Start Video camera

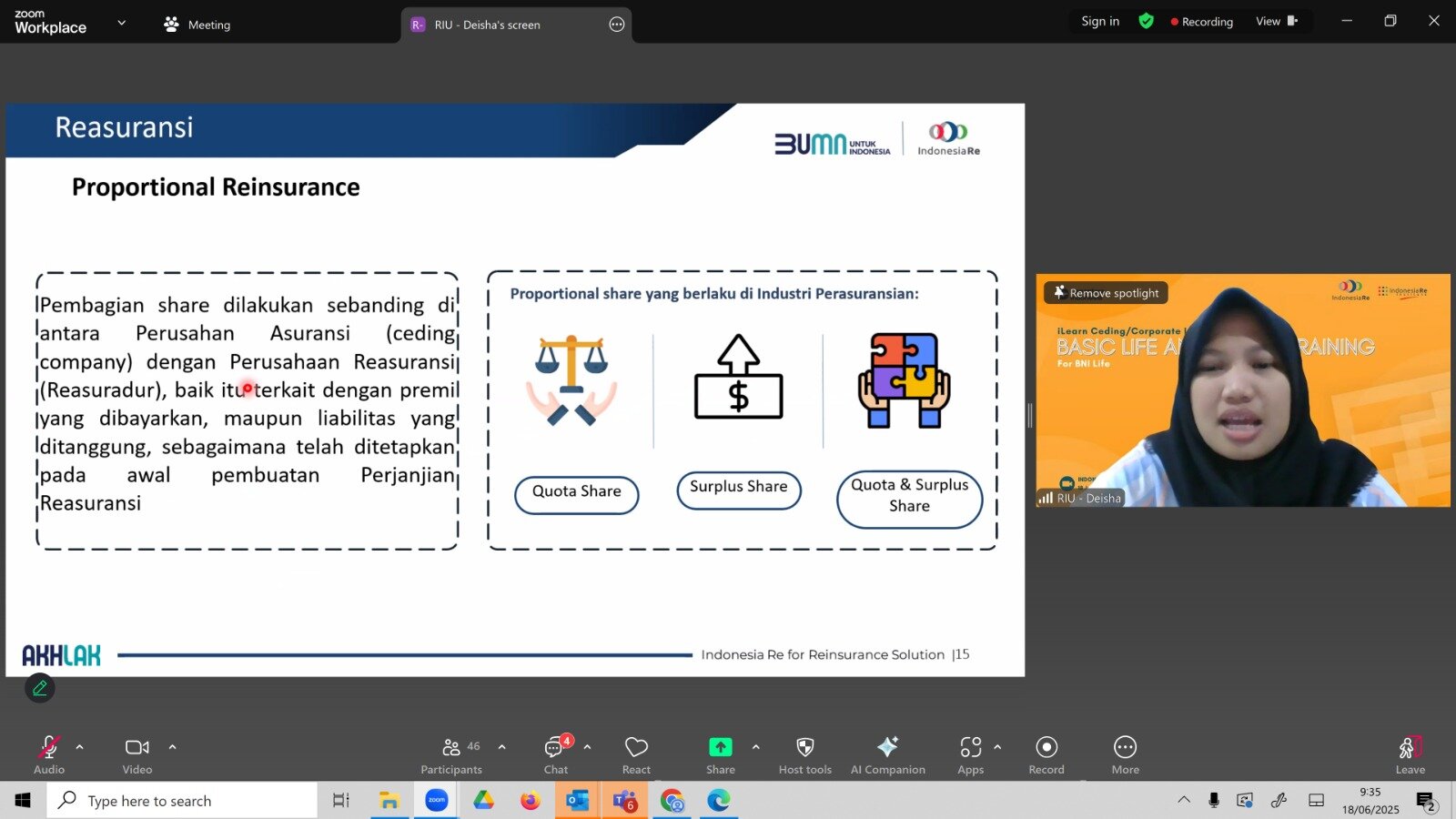click(137, 754)
